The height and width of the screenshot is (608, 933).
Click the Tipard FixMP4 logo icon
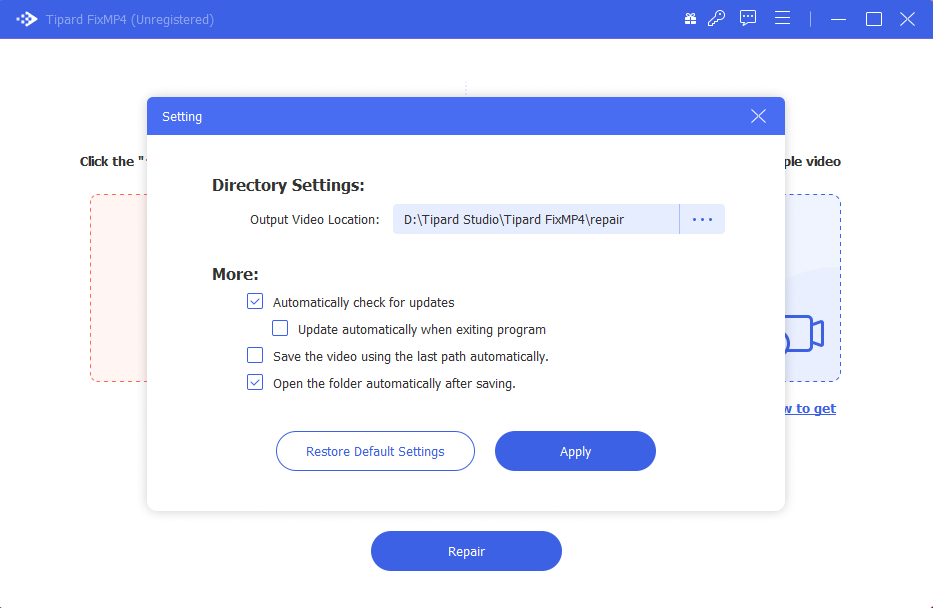pyautogui.click(x=26, y=20)
